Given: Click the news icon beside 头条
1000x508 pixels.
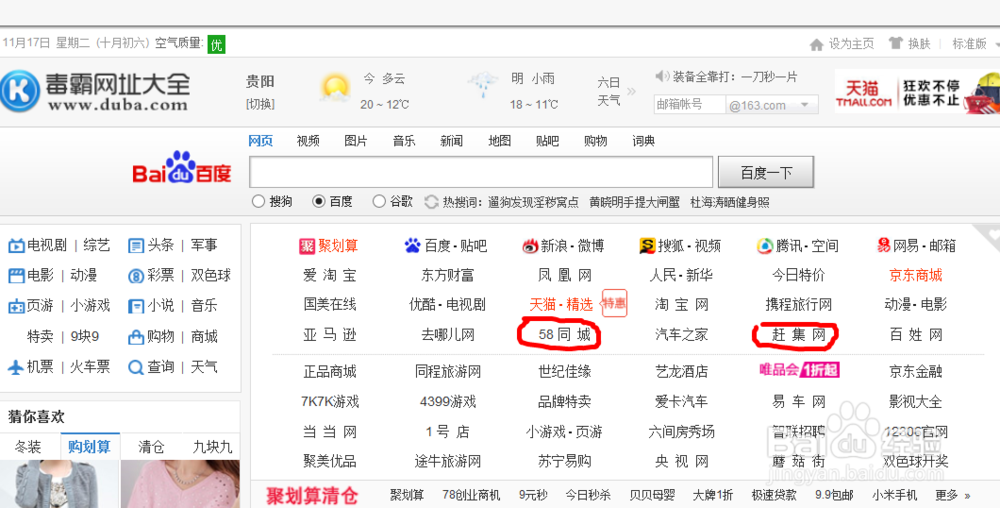Looking at the screenshot, I should [136, 245].
